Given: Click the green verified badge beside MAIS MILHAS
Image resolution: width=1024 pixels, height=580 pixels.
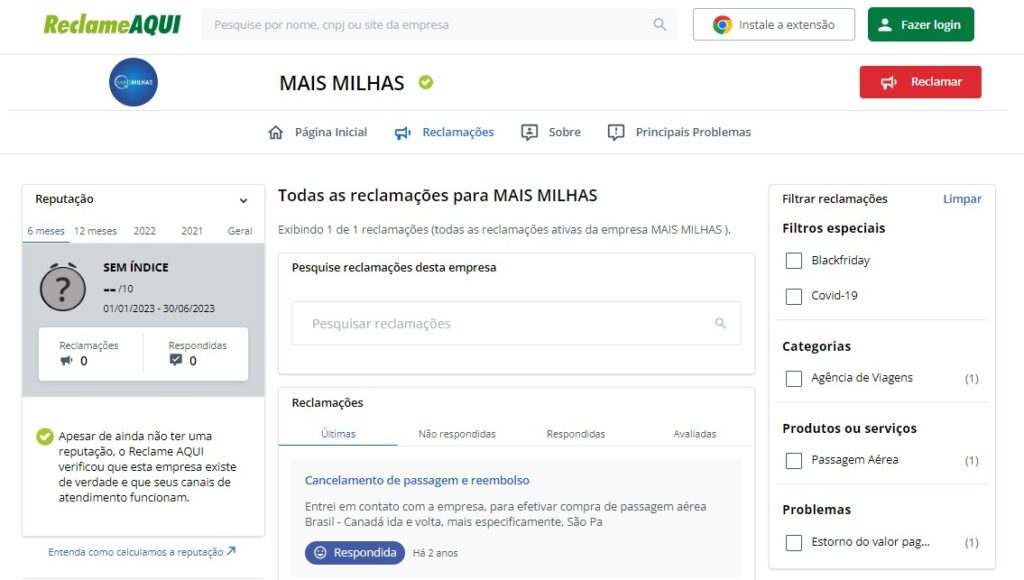Looking at the screenshot, I should tap(426, 82).
